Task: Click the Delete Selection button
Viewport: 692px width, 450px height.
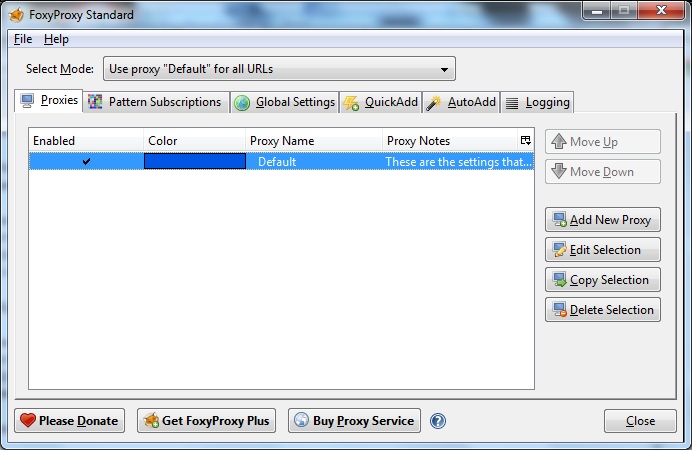Action: point(603,309)
